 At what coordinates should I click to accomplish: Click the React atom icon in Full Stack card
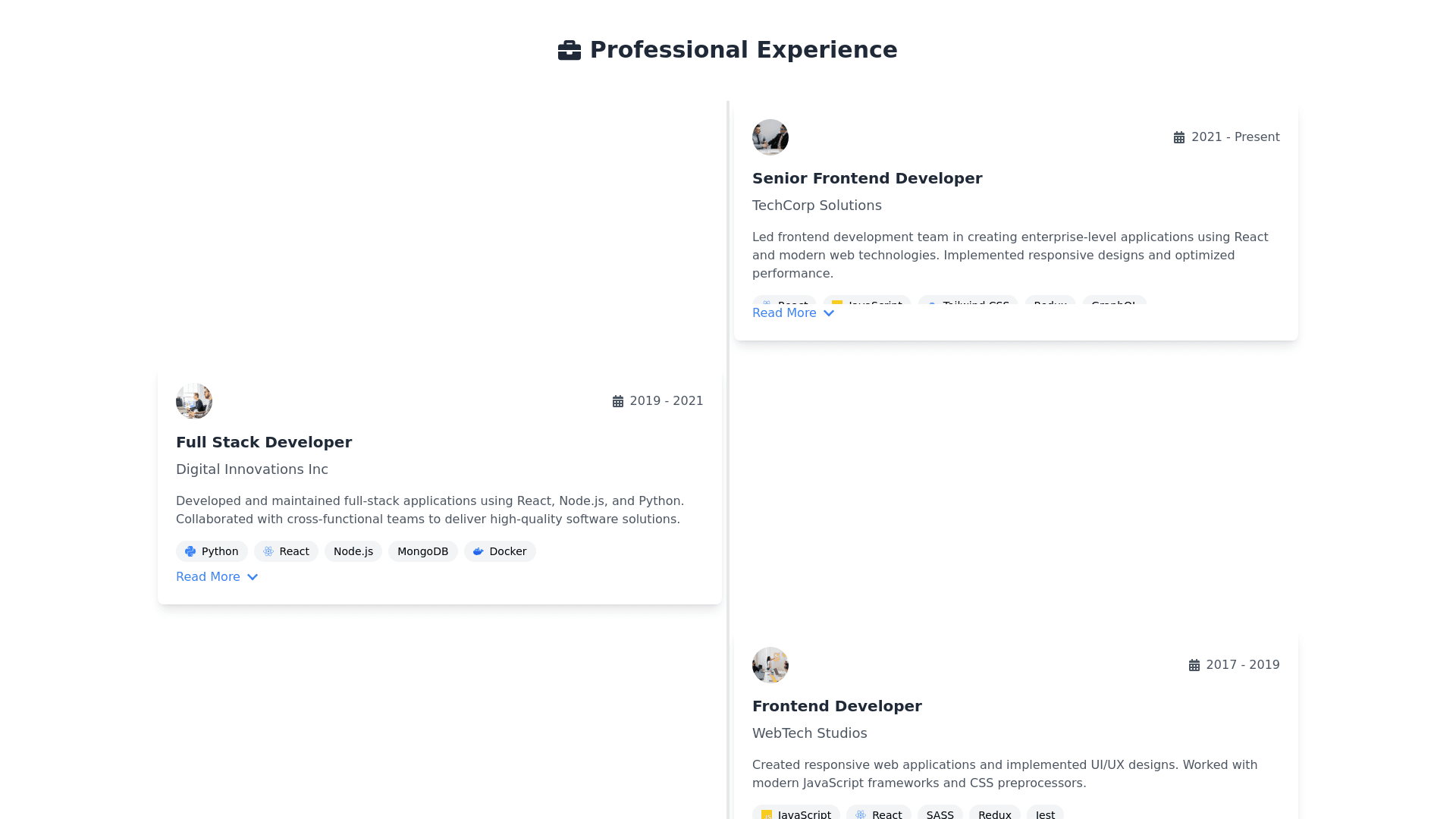[x=268, y=551]
